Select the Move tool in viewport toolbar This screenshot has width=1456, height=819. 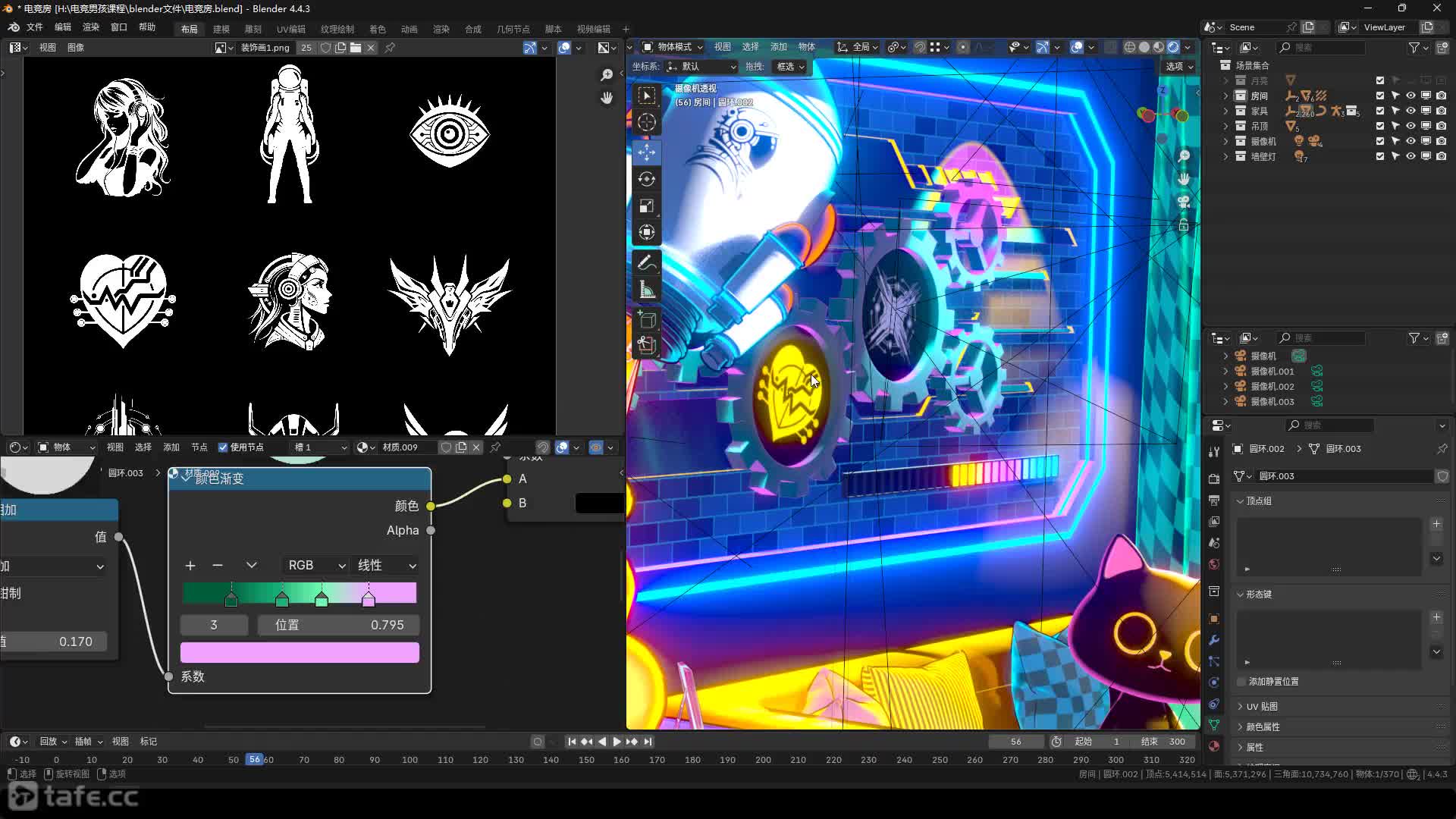tap(646, 152)
